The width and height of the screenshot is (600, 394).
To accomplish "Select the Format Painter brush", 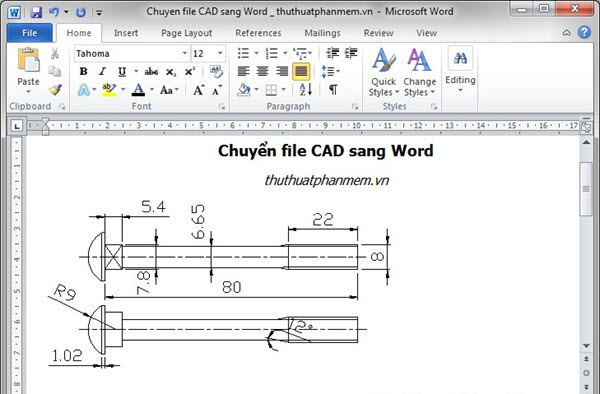I will tap(55, 90).
